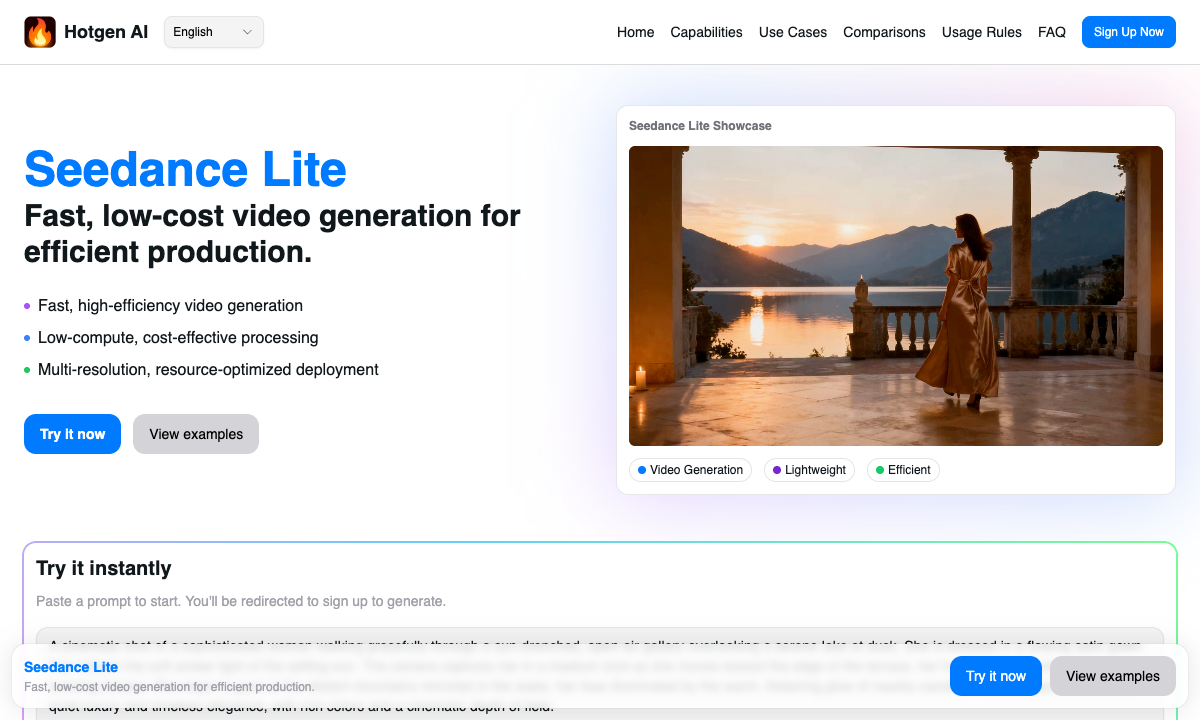Click the Sign Up Now button
The height and width of the screenshot is (720, 1200).
(x=1128, y=31)
